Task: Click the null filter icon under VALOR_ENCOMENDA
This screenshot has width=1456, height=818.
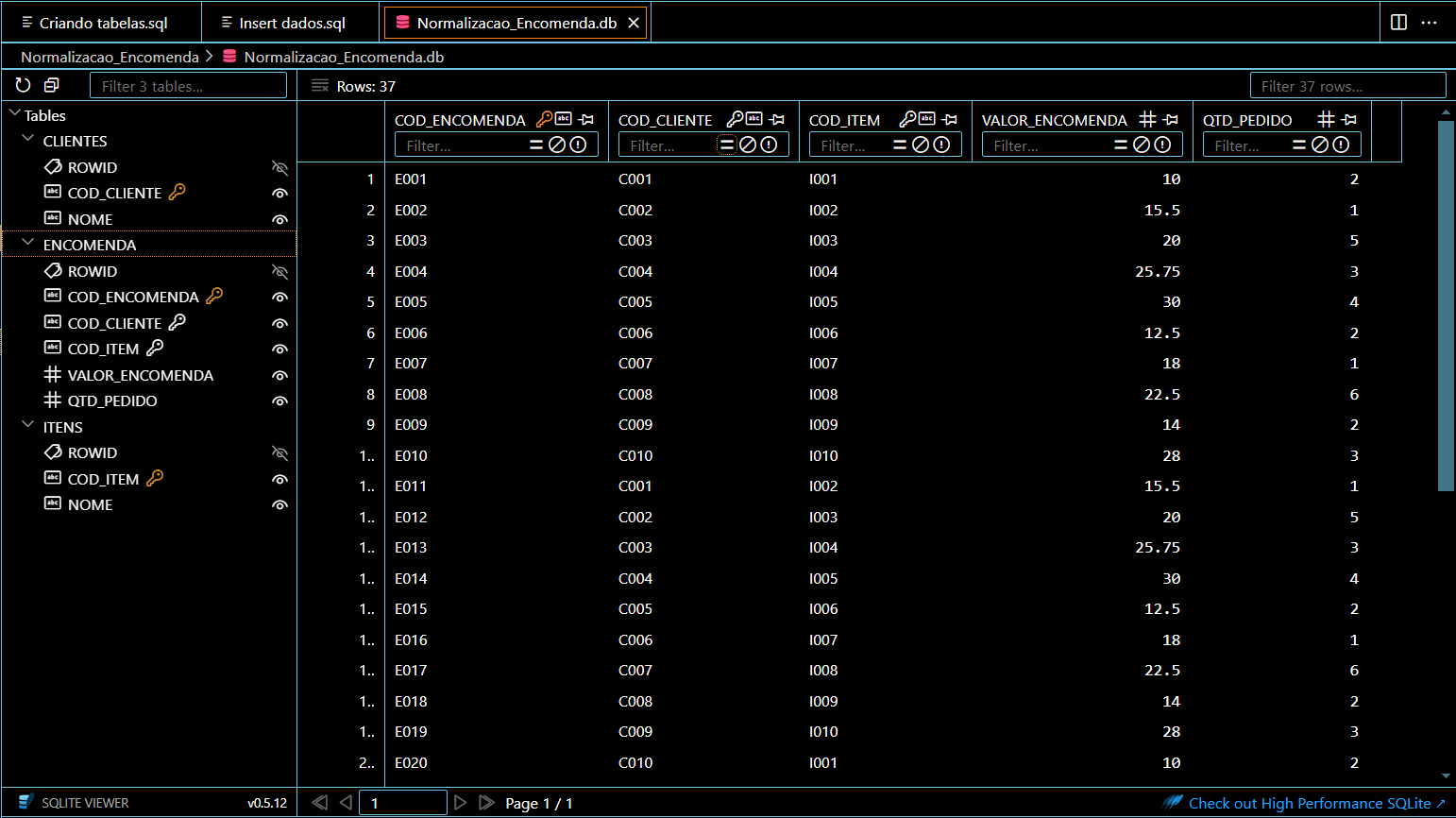Action: click(x=1142, y=145)
